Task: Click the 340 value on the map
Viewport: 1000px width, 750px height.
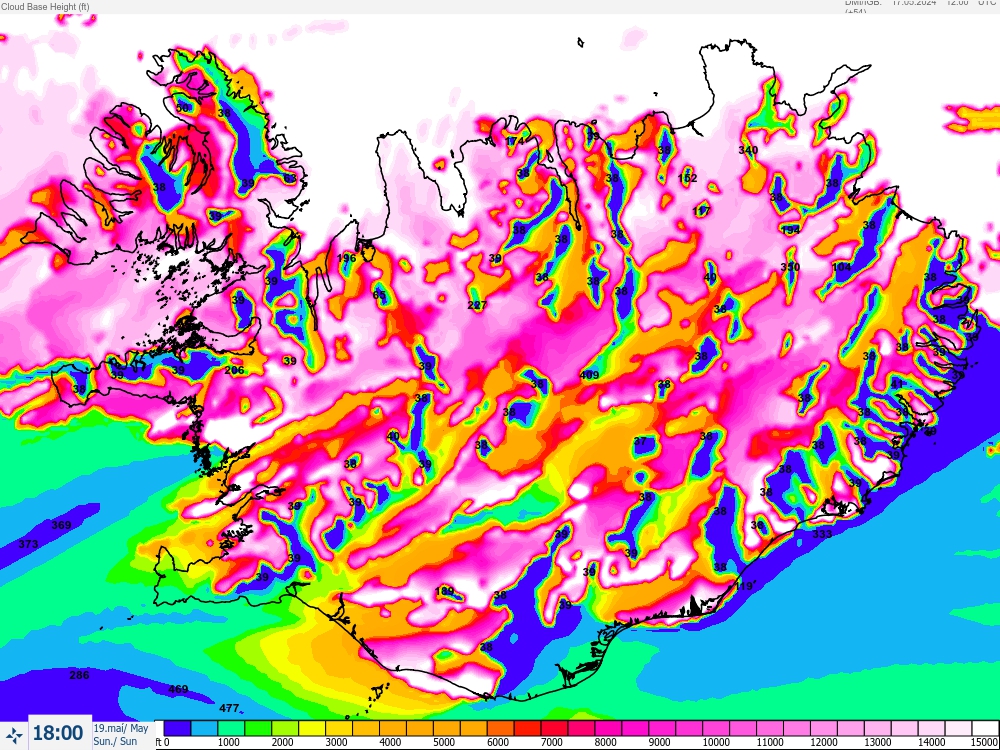Action: click(x=748, y=150)
